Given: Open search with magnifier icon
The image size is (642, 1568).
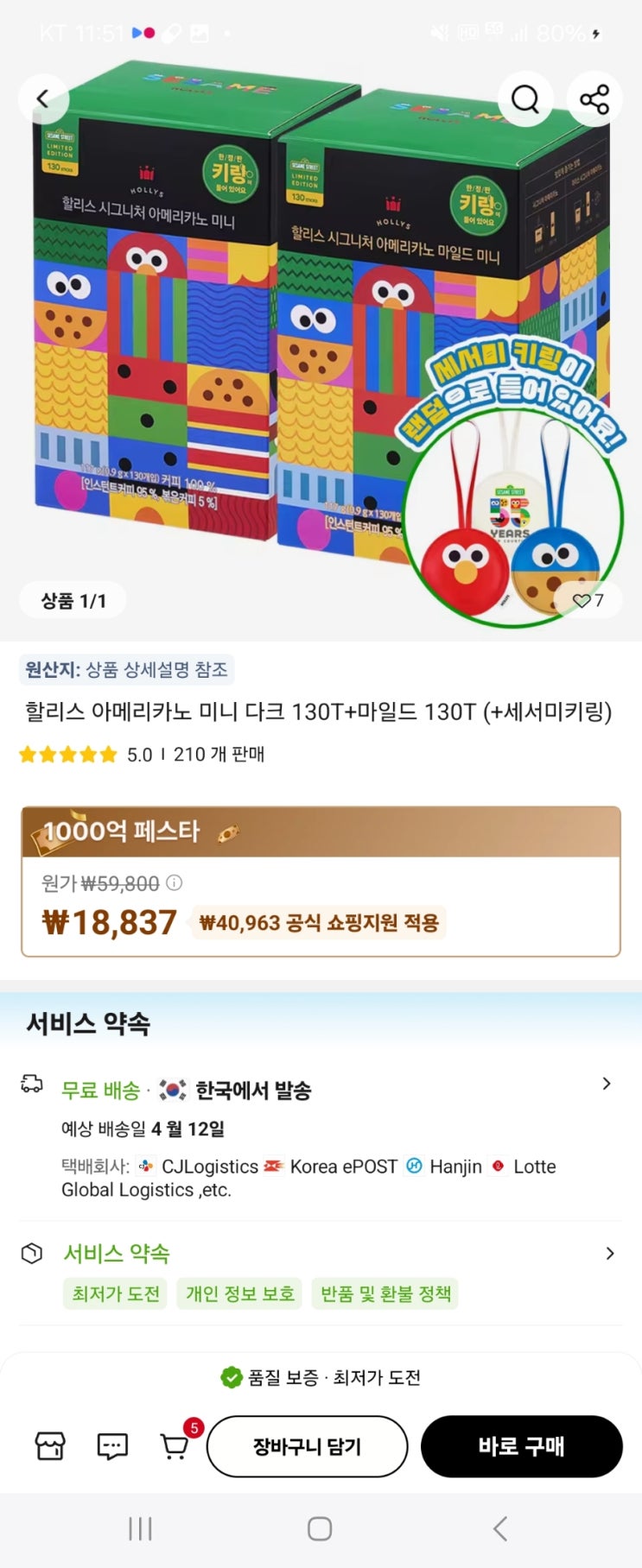Looking at the screenshot, I should (525, 99).
